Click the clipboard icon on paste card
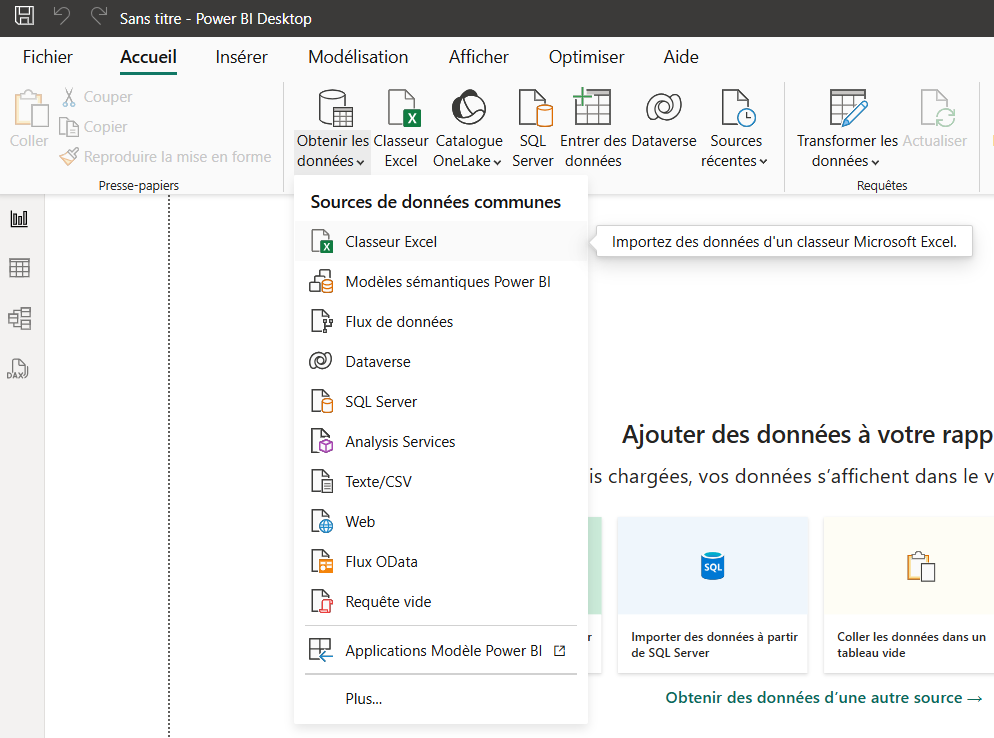The image size is (994, 738). [920, 567]
